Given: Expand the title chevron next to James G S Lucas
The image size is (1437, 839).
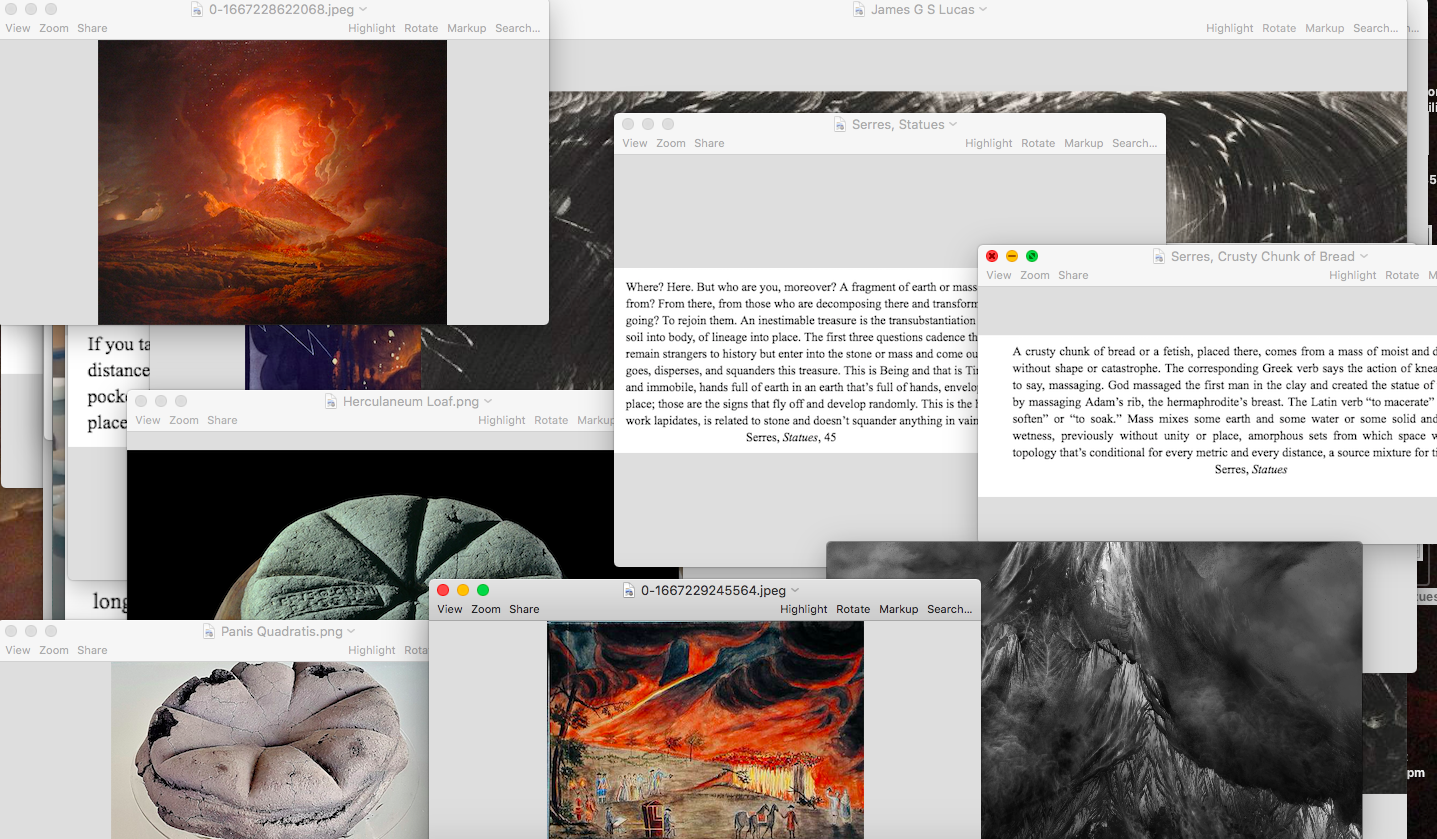Looking at the screenshot, I should coord(983,10).
